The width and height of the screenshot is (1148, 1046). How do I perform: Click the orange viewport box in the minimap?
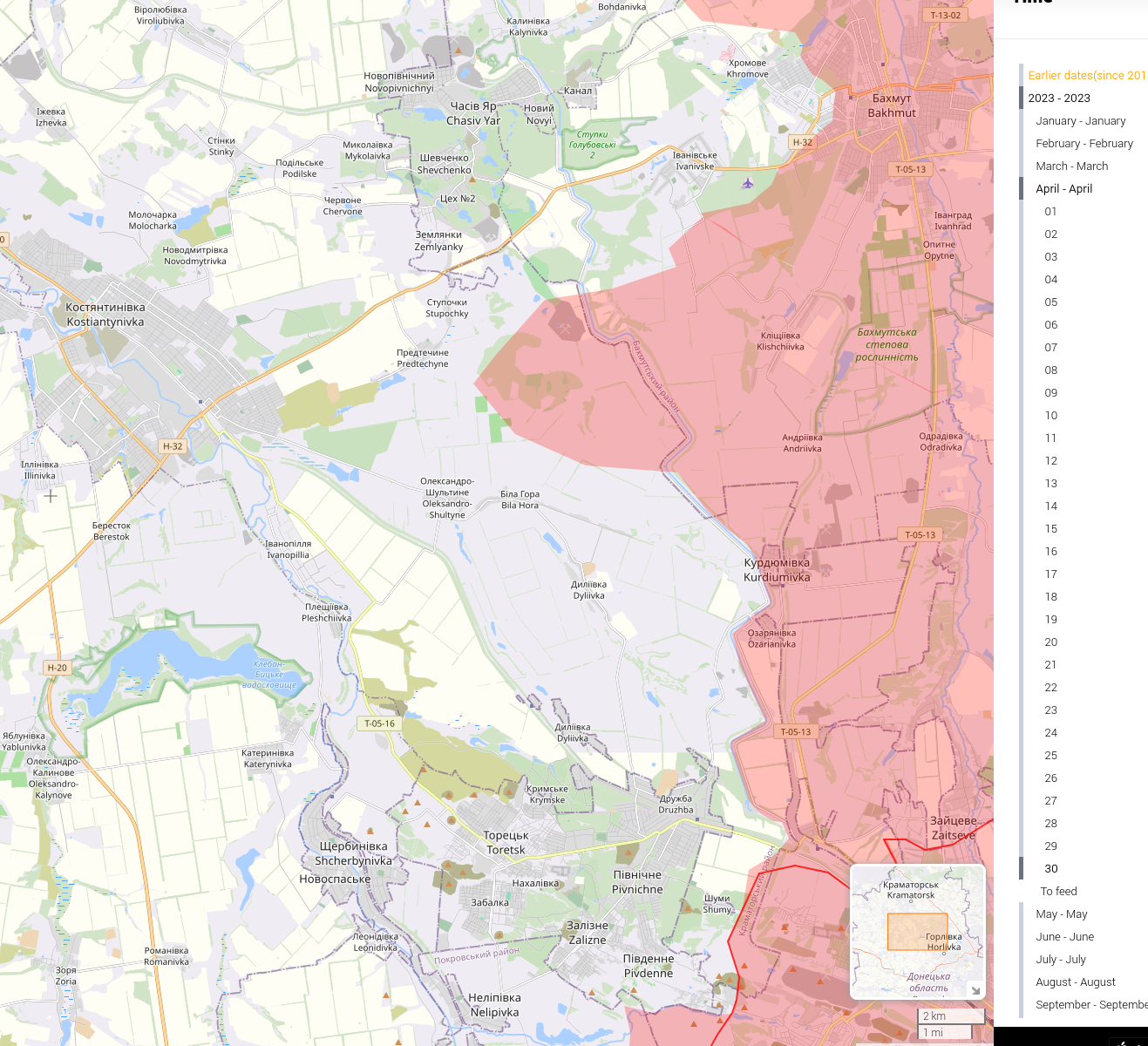tap(917, 932)
